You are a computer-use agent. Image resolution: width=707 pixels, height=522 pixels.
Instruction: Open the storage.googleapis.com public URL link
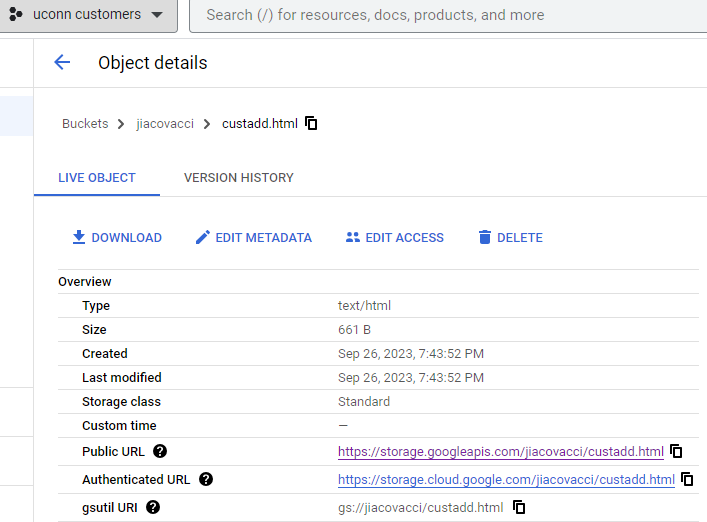click(x=500, y=452)
